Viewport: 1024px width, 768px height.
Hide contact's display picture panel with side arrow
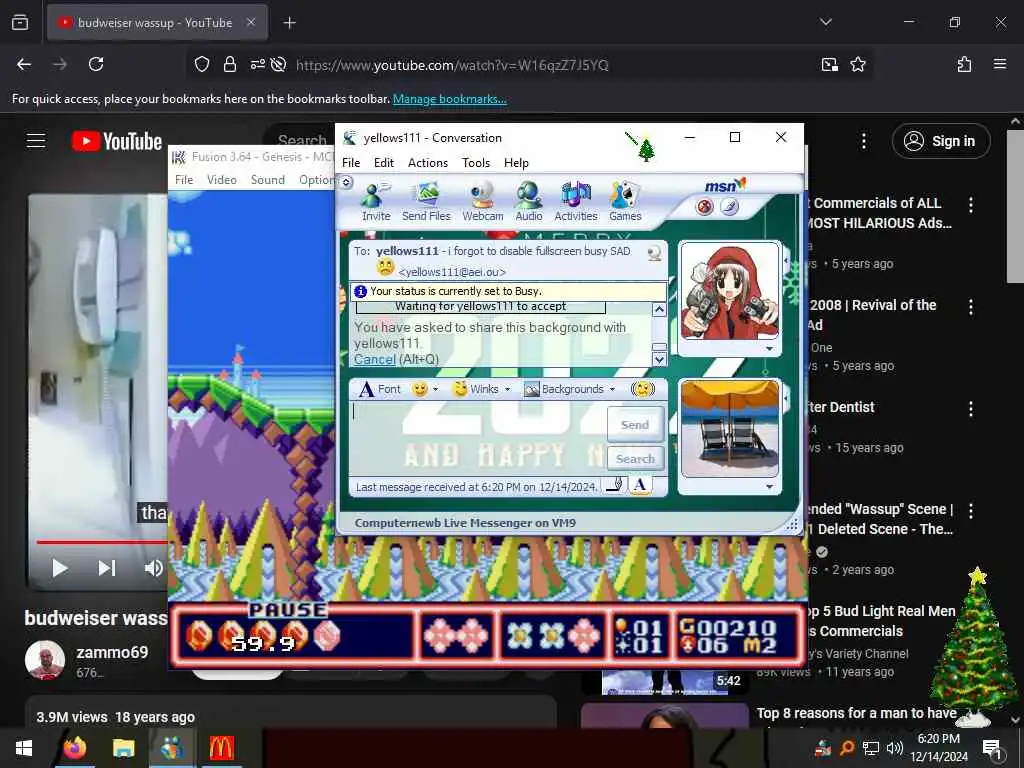(786, 260)
